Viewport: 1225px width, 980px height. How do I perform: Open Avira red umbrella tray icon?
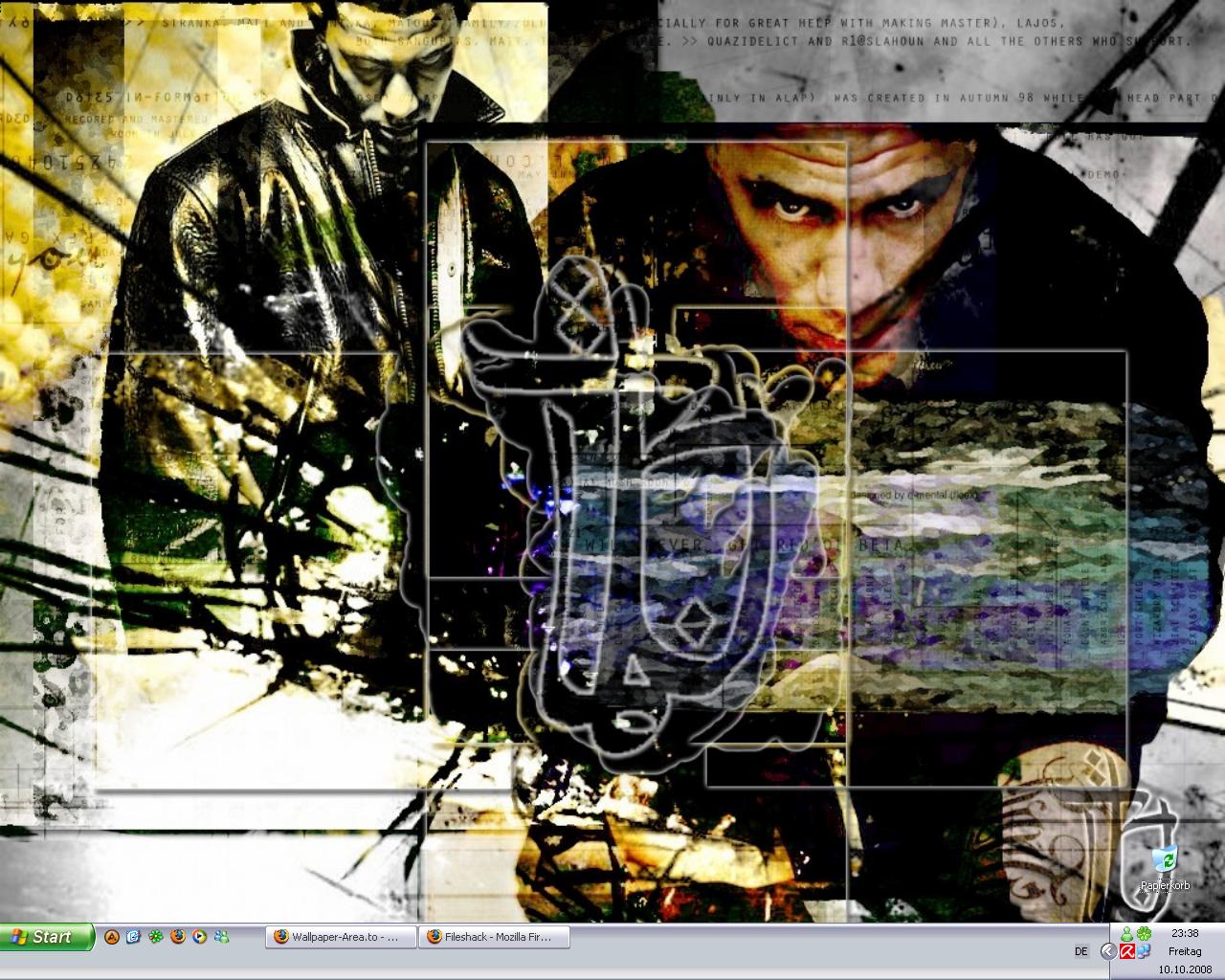[x=1127, y=951]
